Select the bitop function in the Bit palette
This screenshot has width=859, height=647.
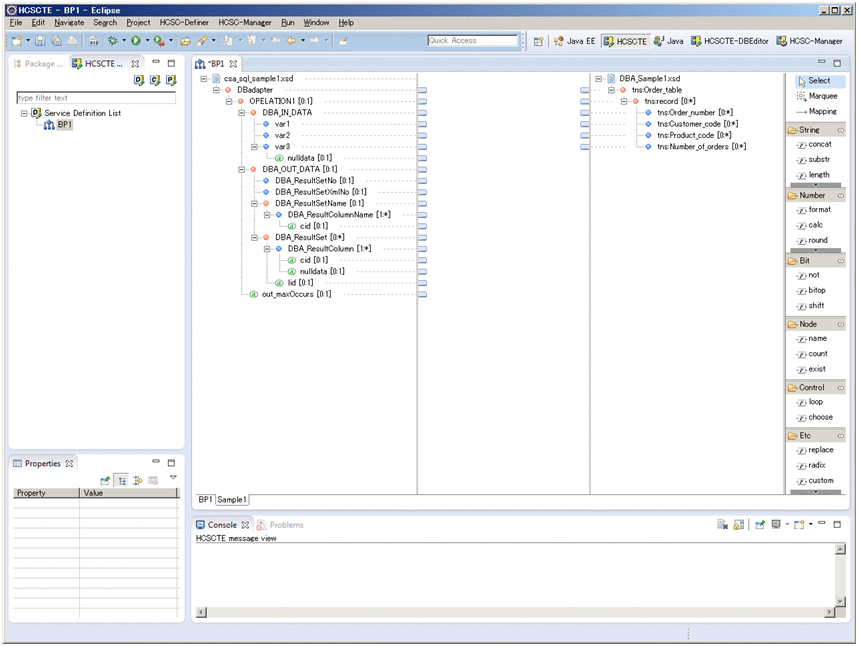816,290
